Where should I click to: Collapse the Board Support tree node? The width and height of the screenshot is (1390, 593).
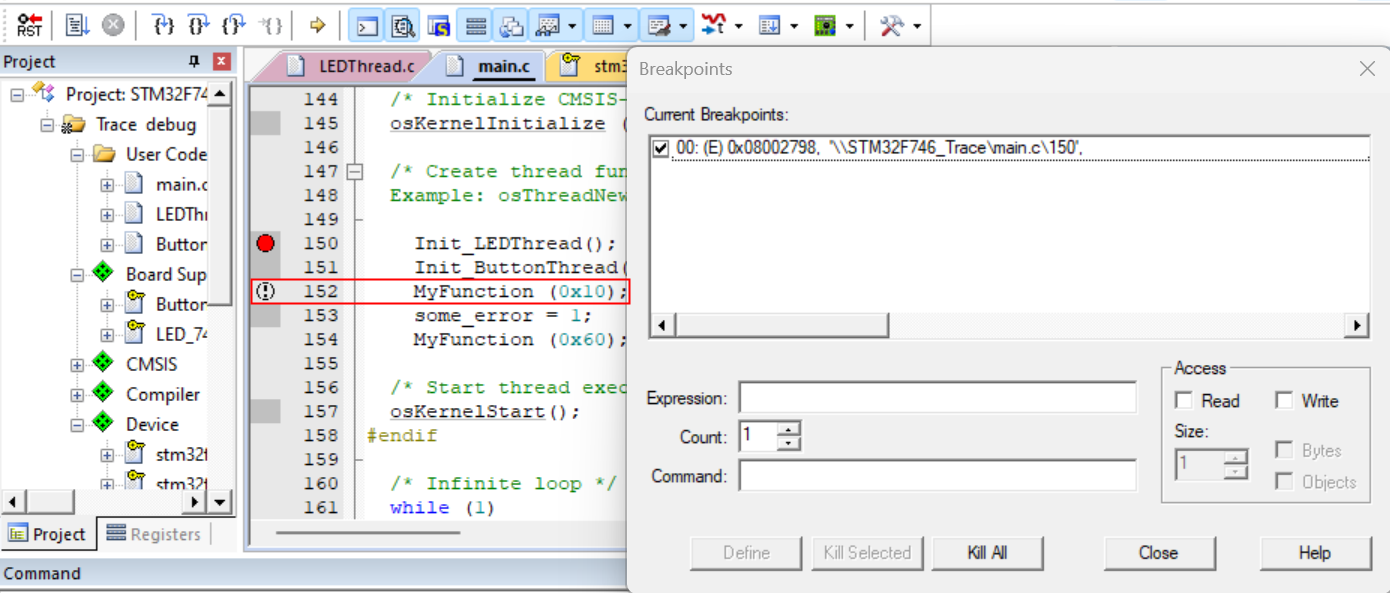point(77,274)
